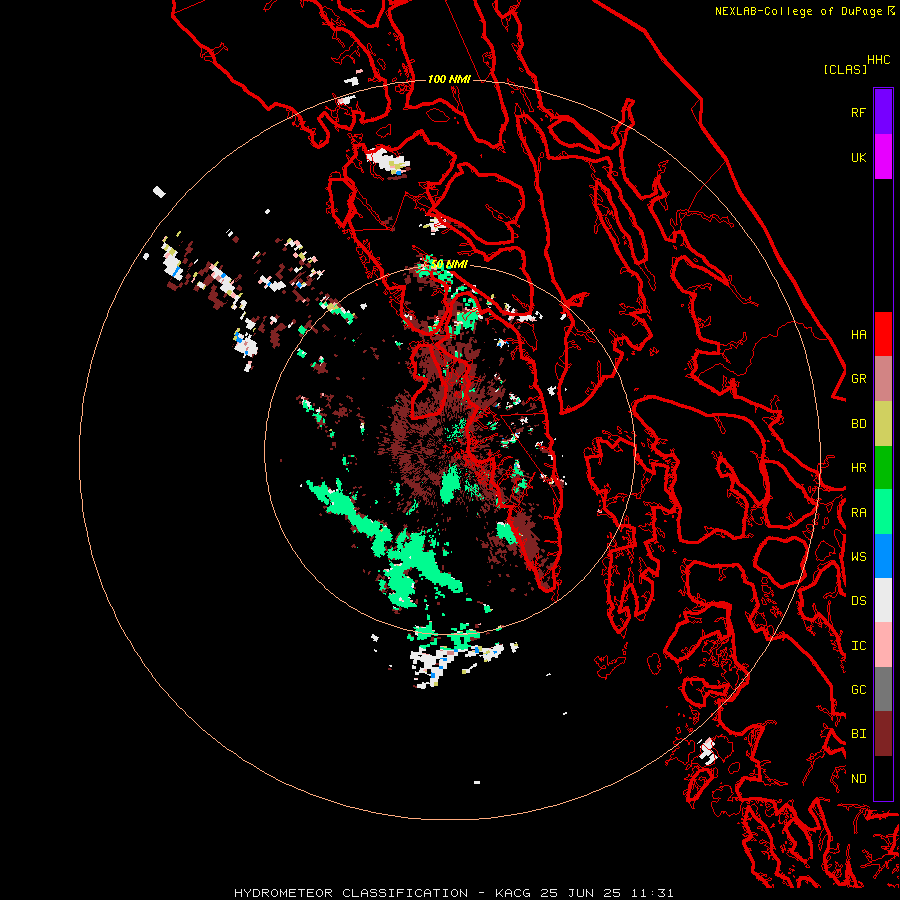
Task: Click the DS white legend color
Action: tap(883, 600)
